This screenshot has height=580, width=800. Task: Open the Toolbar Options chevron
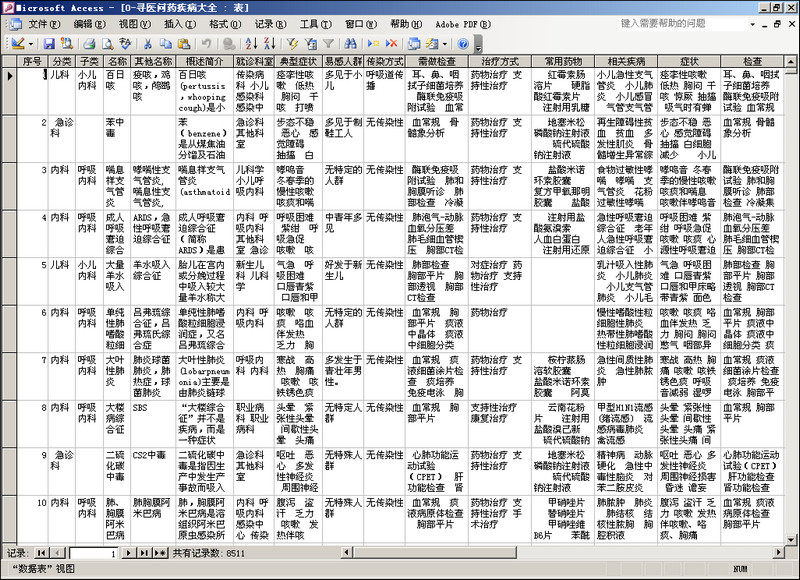pos(478,44)
